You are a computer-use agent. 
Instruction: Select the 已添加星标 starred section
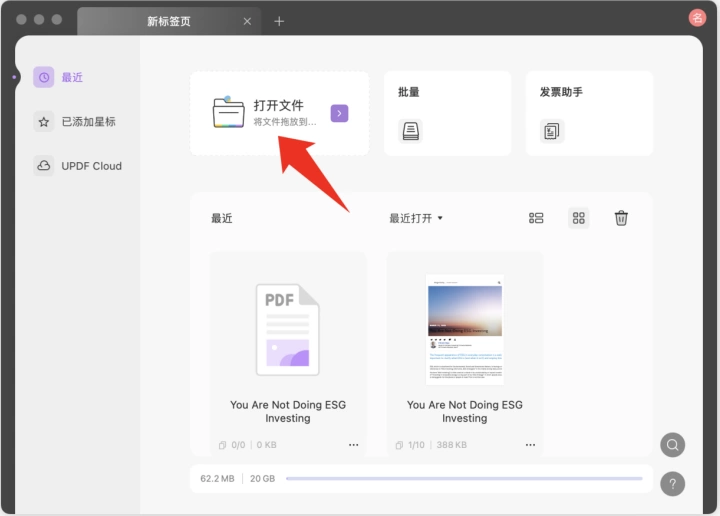click(74, 122)
